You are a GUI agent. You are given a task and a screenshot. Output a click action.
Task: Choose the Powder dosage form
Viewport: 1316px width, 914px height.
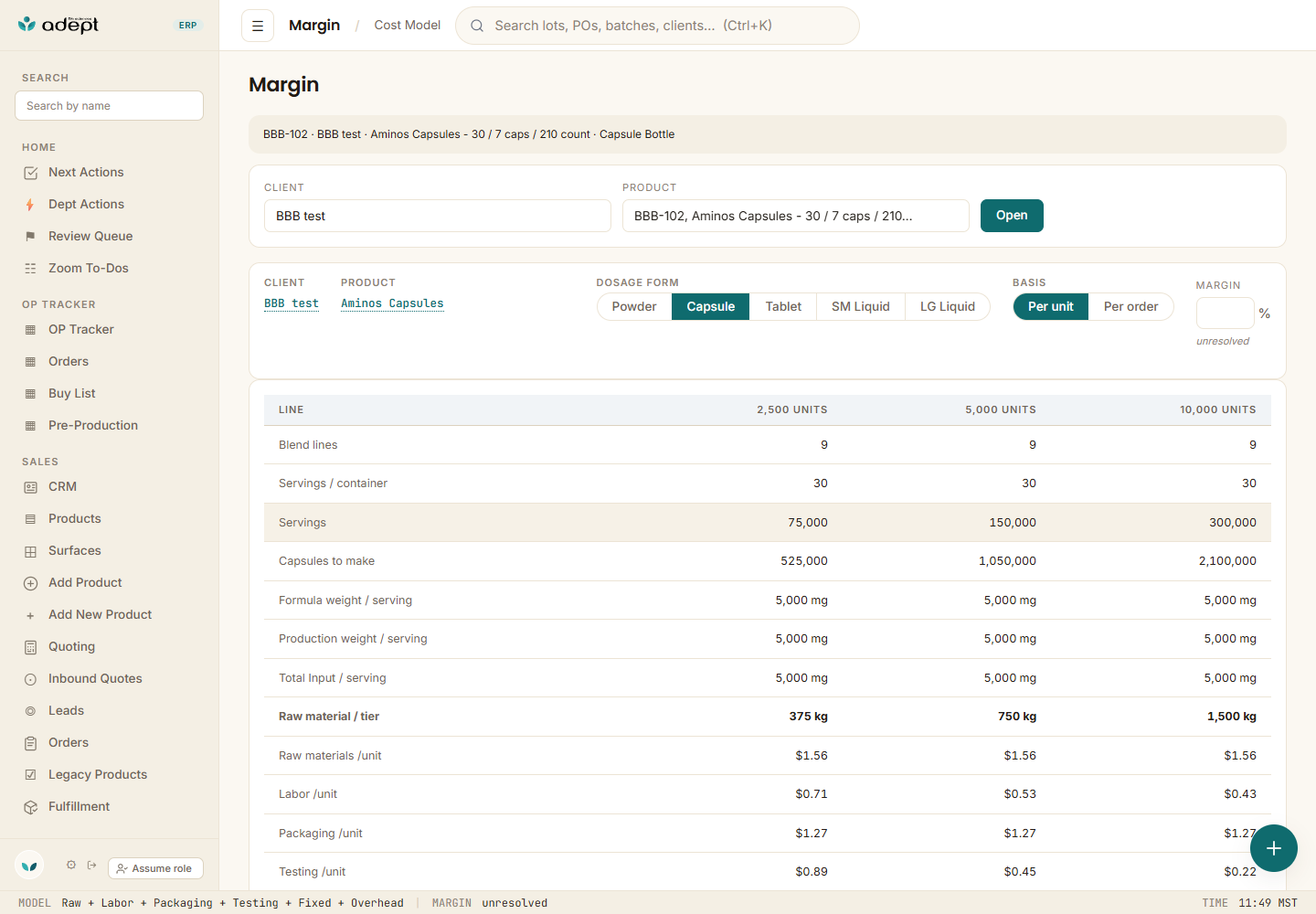coord(634,307)
